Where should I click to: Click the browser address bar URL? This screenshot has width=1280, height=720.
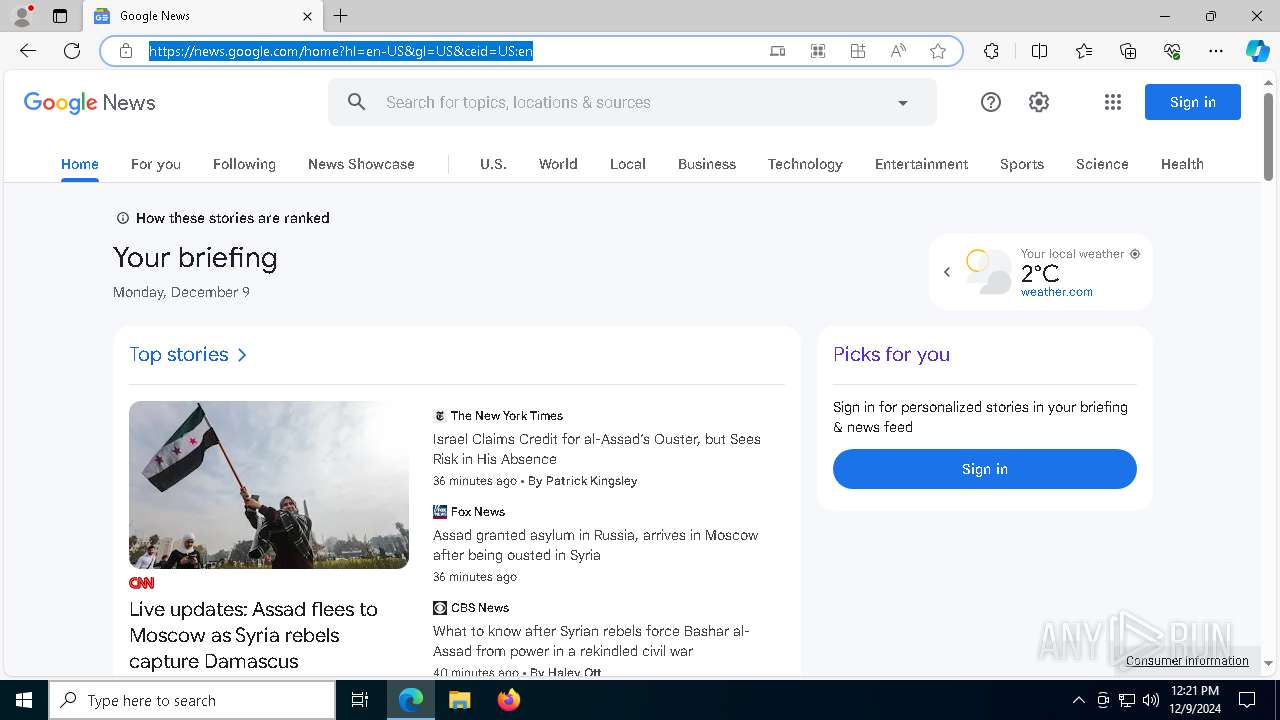[341, 51]
